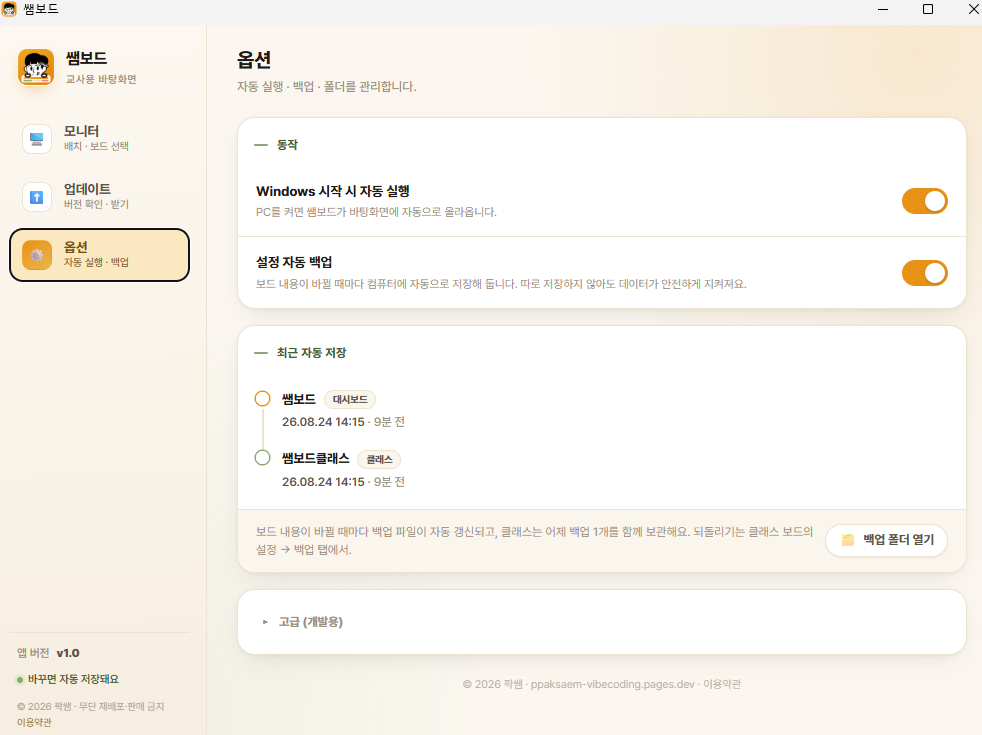Click the 바꾸면 자동 저장돼요 status text

pyautogui.click(x=73, y=679)
